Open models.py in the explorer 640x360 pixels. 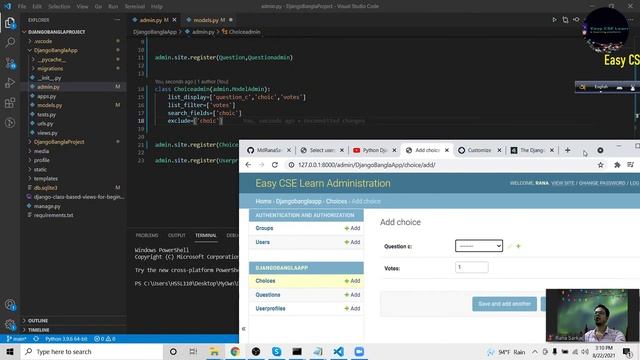point(49,105)
